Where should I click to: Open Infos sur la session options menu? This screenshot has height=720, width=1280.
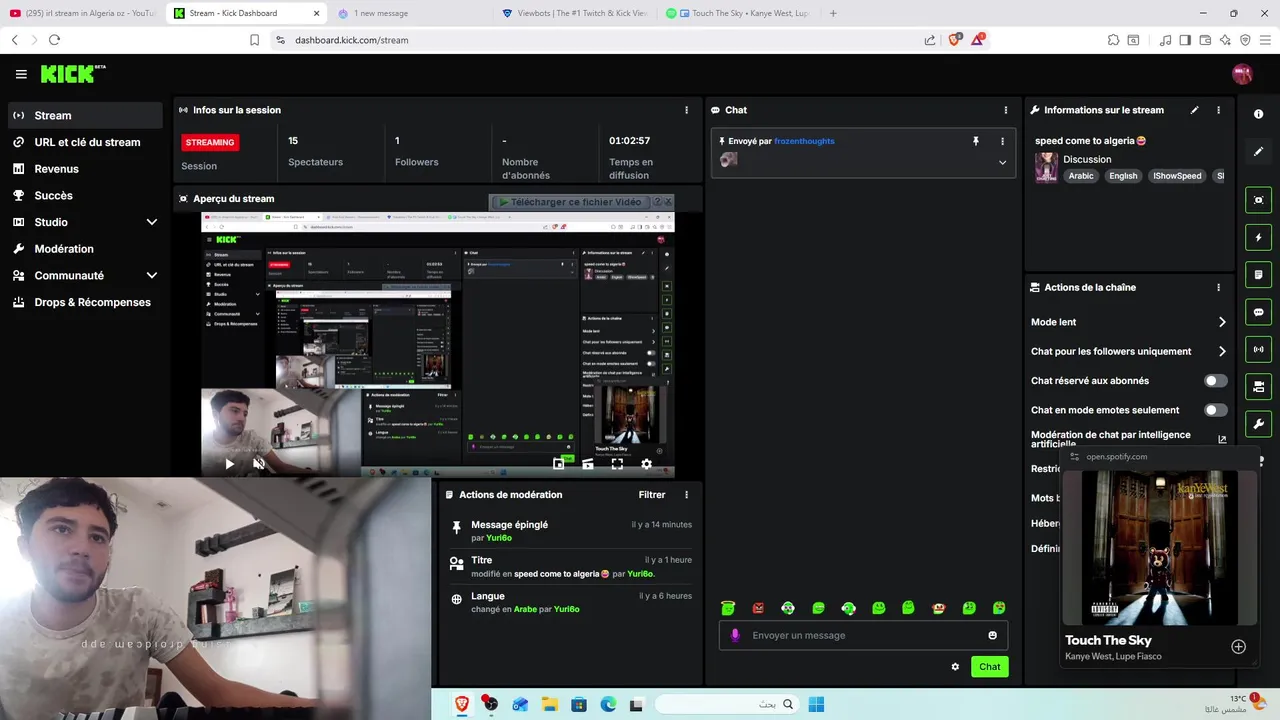(x=686, y=110)
